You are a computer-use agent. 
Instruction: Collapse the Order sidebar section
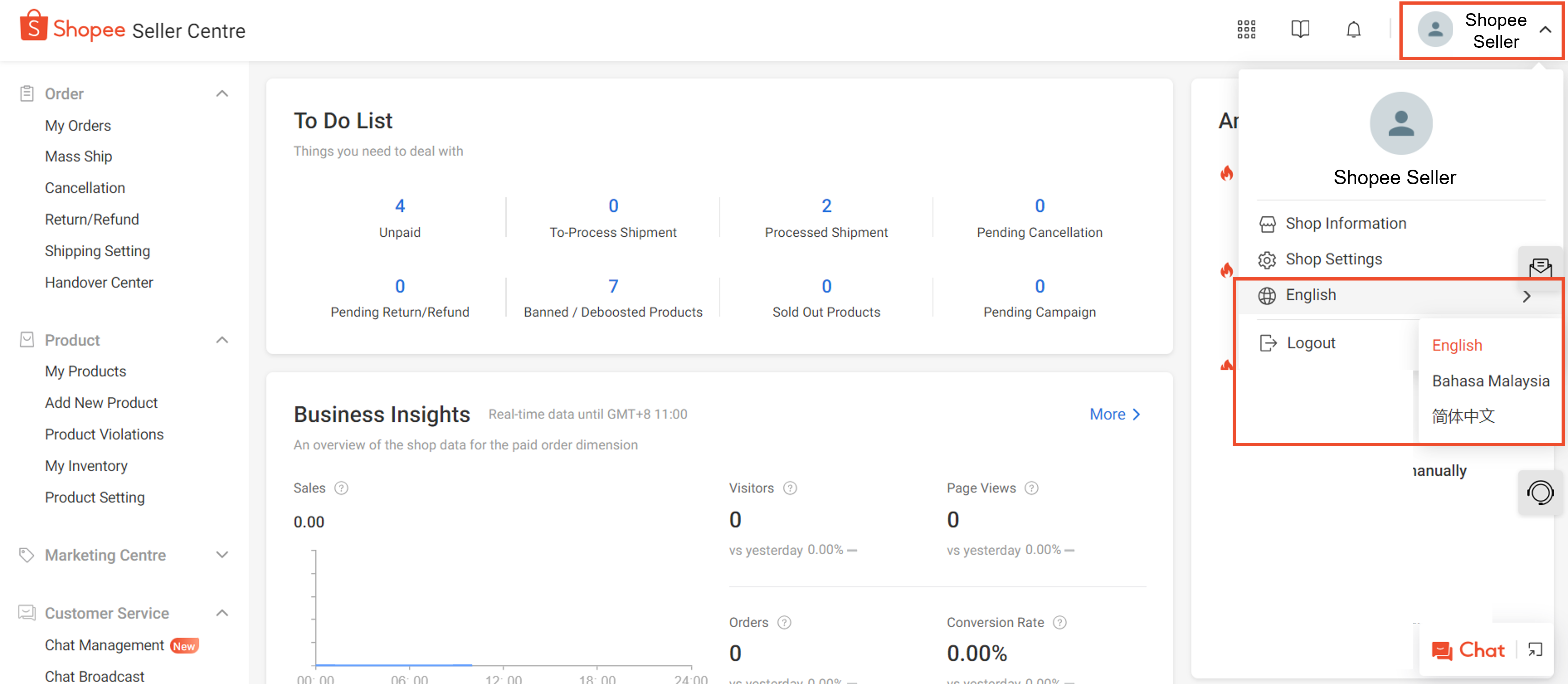click(x=222, y=94)
